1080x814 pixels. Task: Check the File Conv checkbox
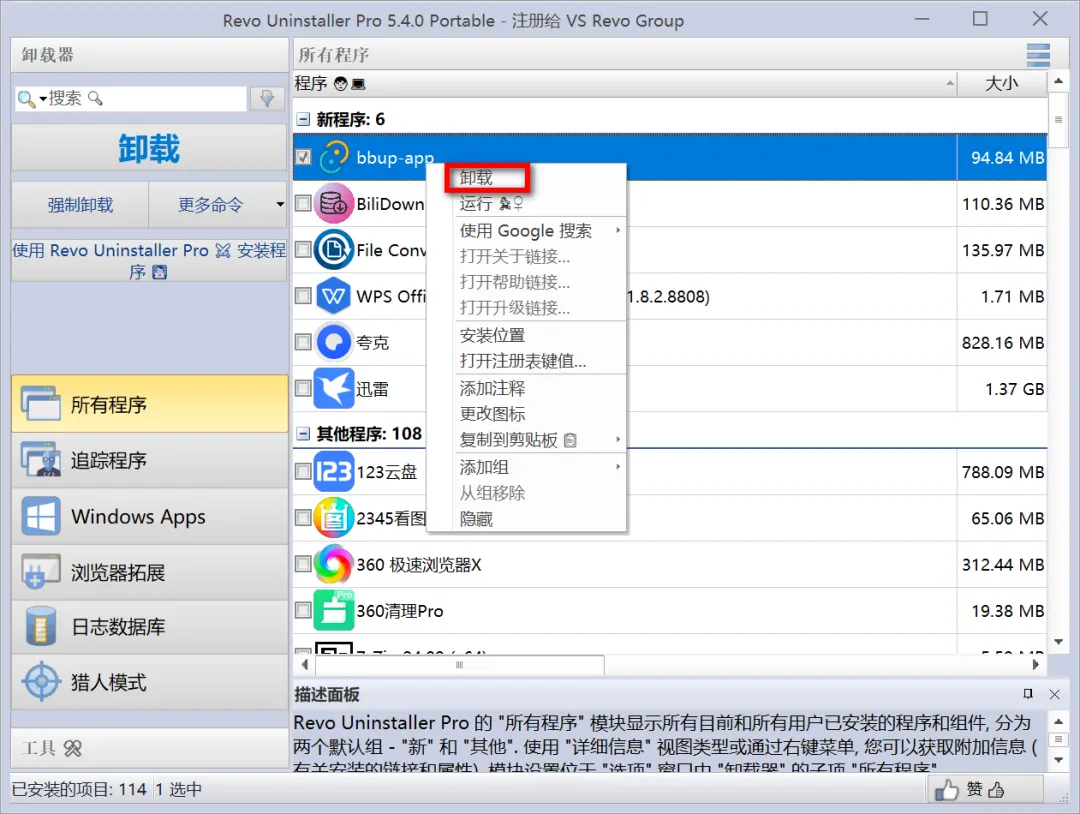coord(303,249)
